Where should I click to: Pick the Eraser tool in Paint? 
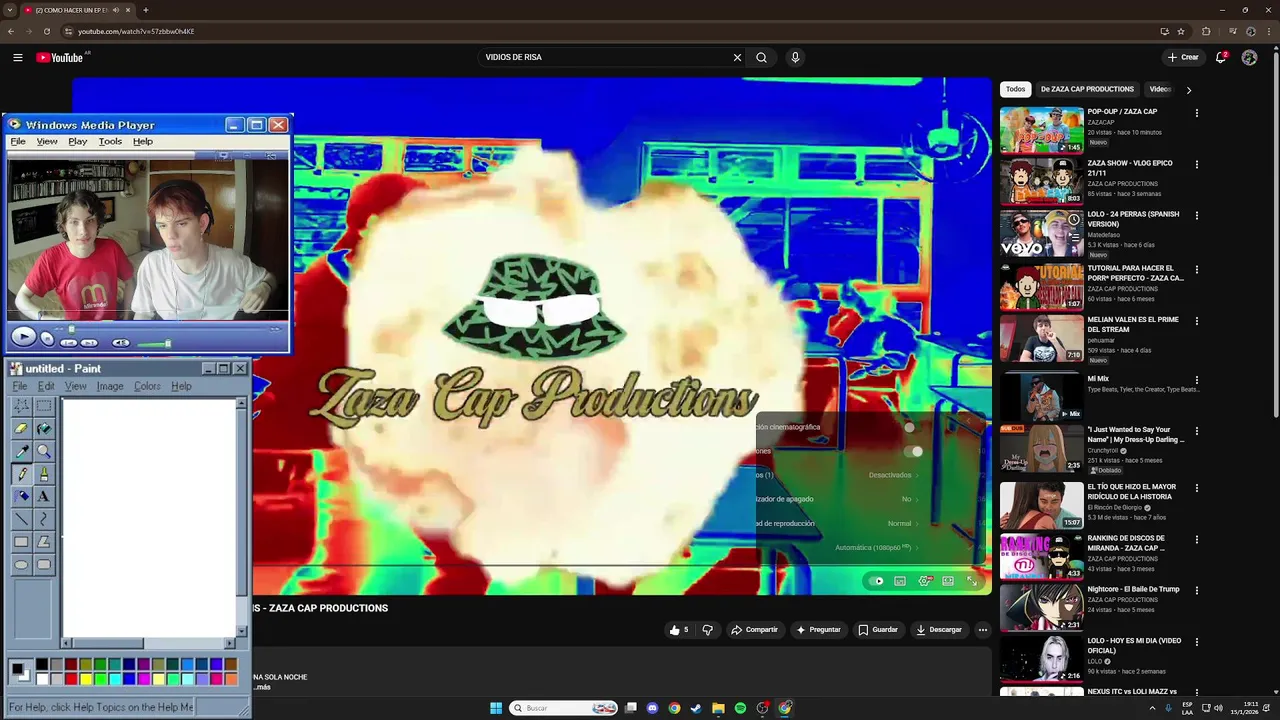tap(21, 429)
